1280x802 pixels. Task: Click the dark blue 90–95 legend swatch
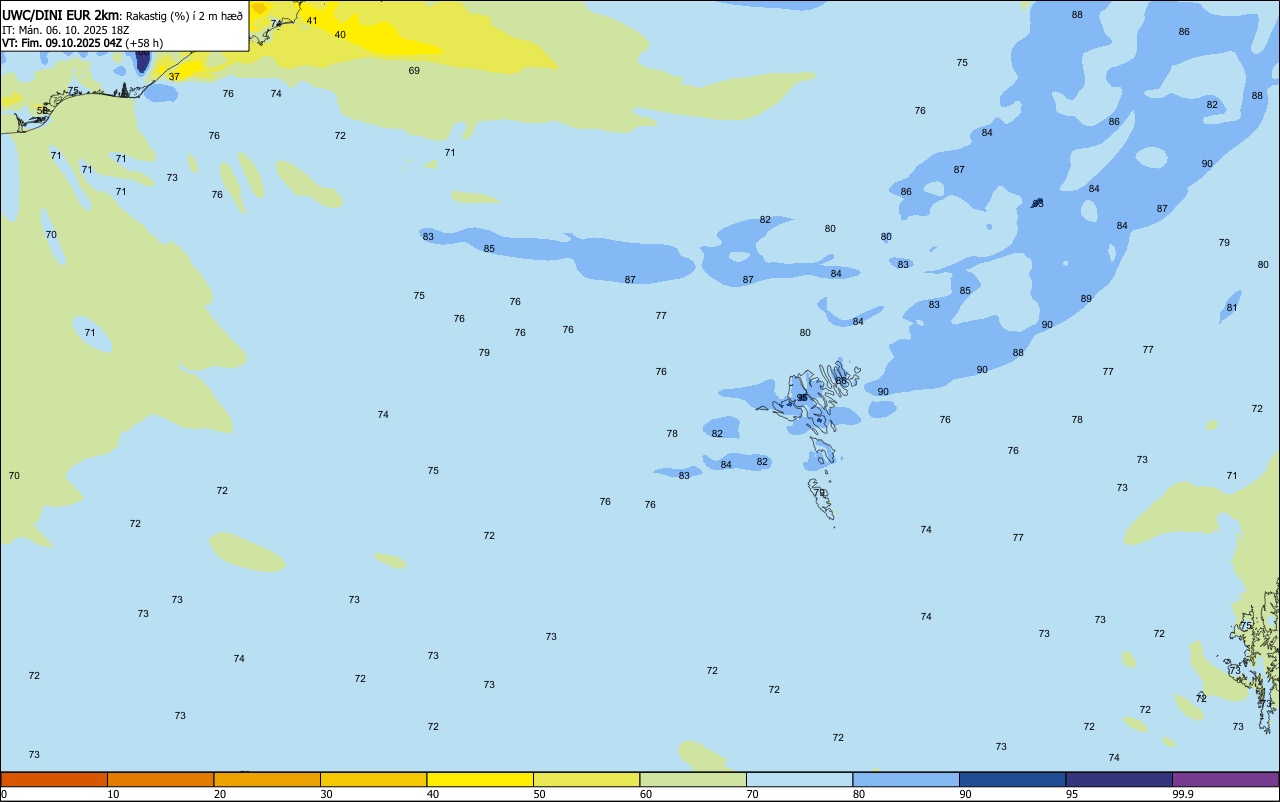click(1012, 779)
